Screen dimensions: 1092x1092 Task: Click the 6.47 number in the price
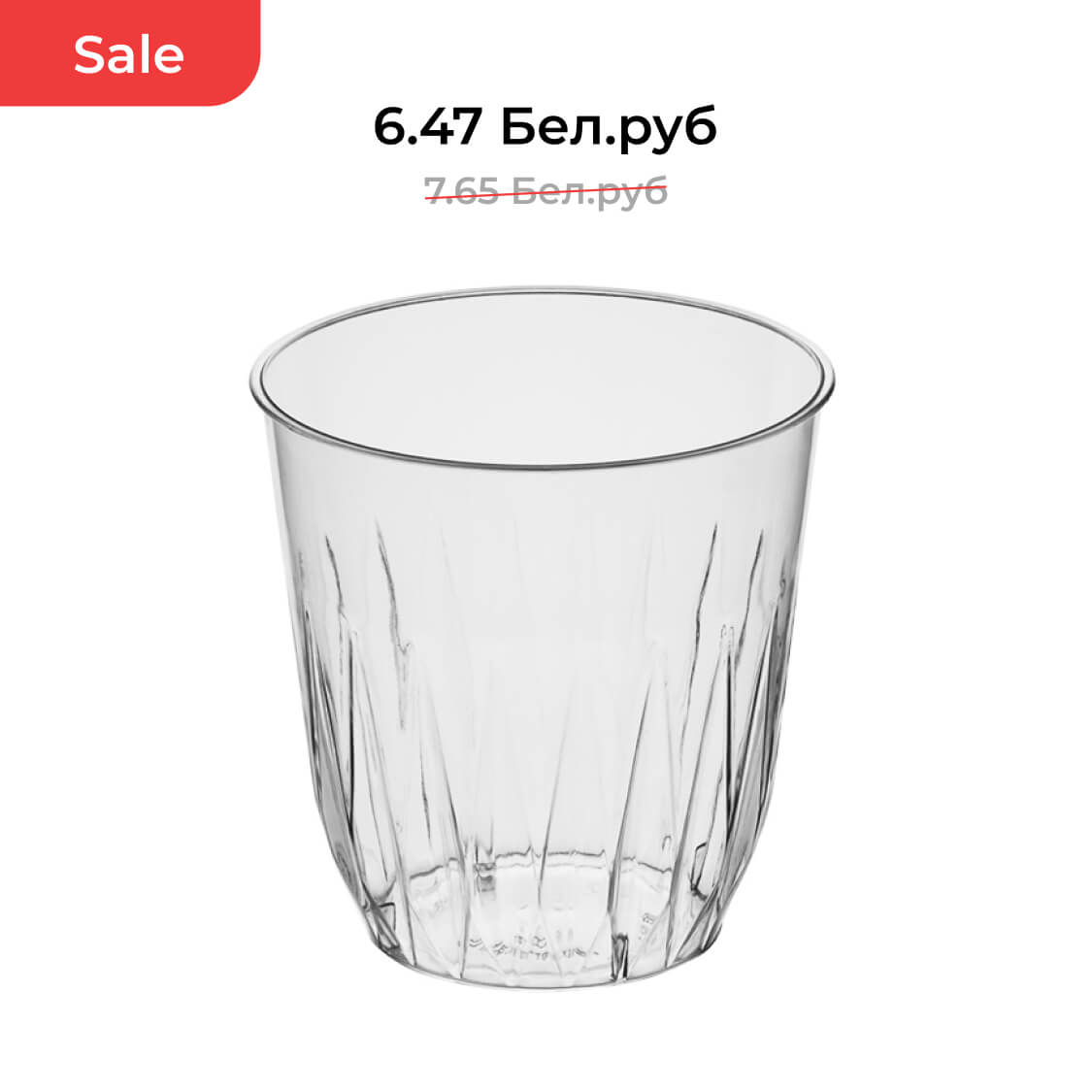click(427, 127)
